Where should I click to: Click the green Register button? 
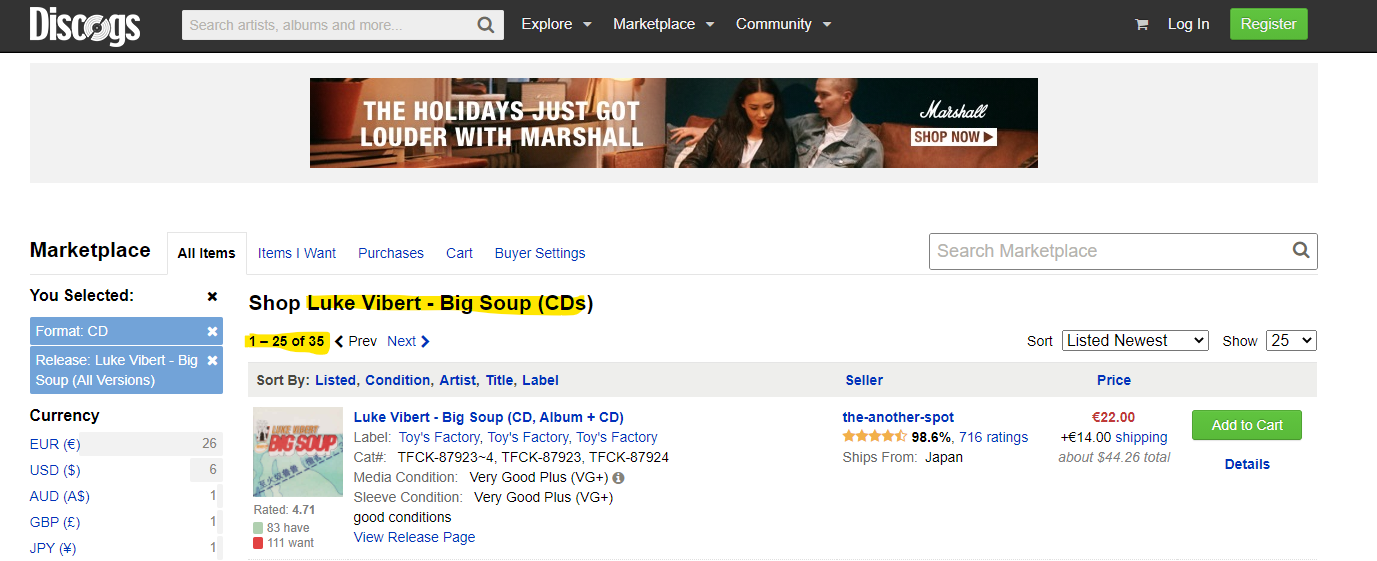[x=1268, y=24]
